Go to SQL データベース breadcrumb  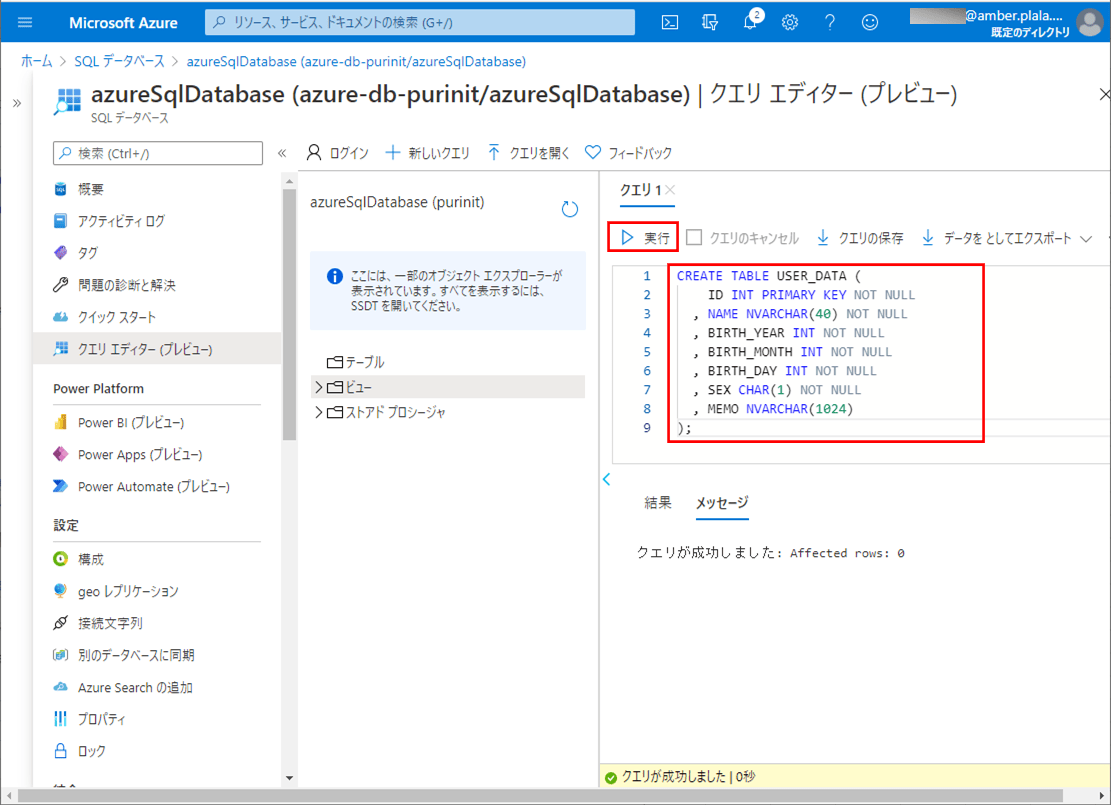(119, 62)
